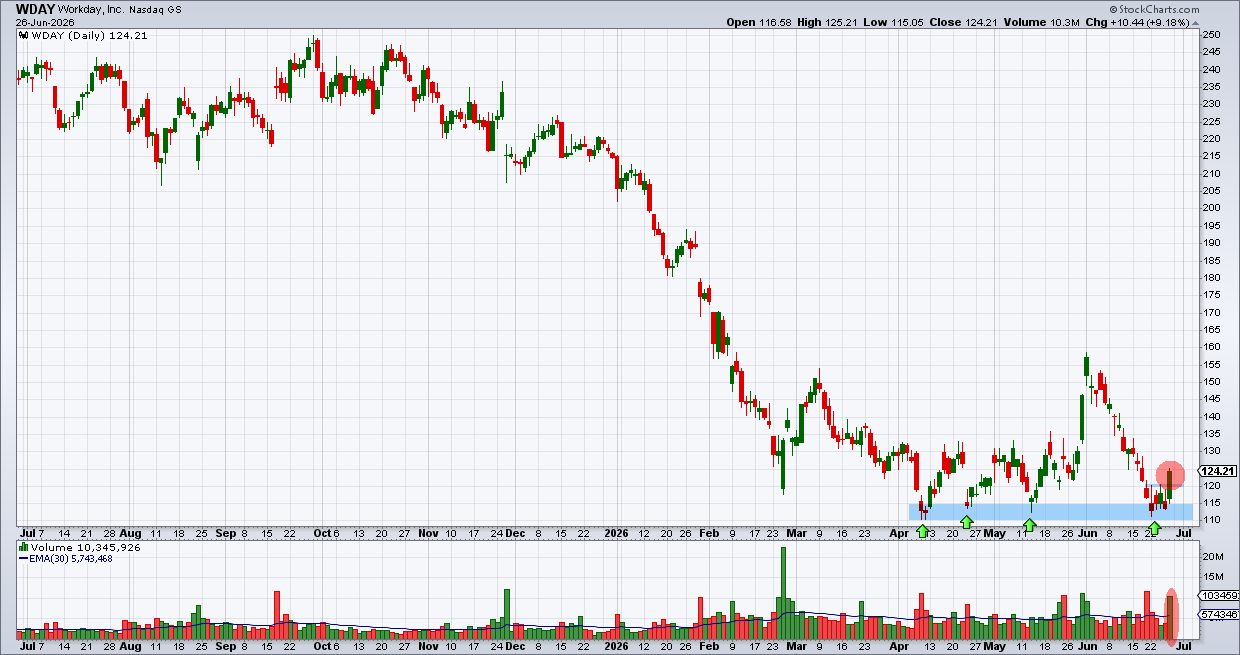Click 2026 on the axis below volume panel
The height and width of the screenshot is (655, 1240).
tap(615, 647)
